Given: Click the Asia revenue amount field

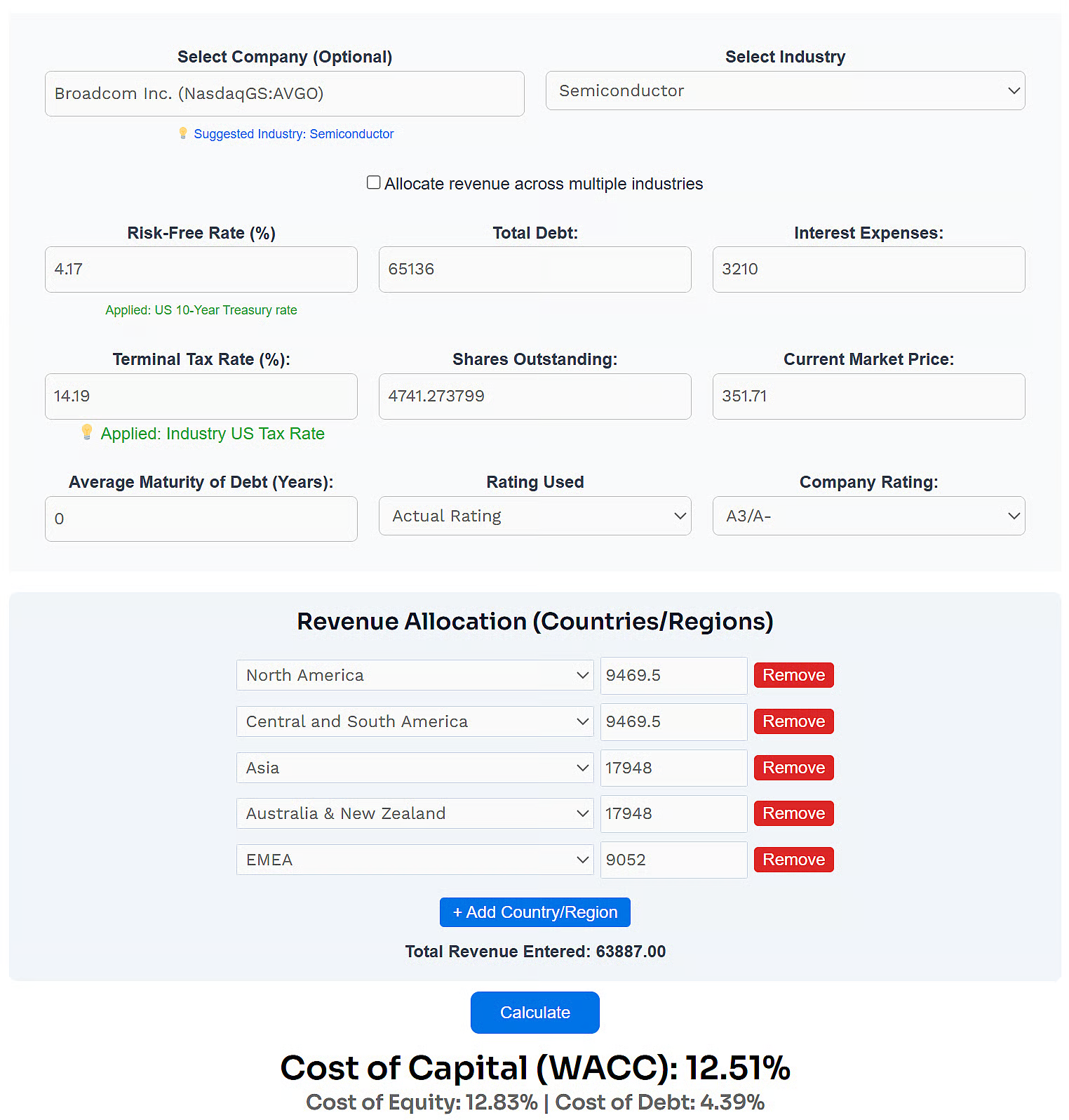Looking at the screenshot, I should click(673, 768).
